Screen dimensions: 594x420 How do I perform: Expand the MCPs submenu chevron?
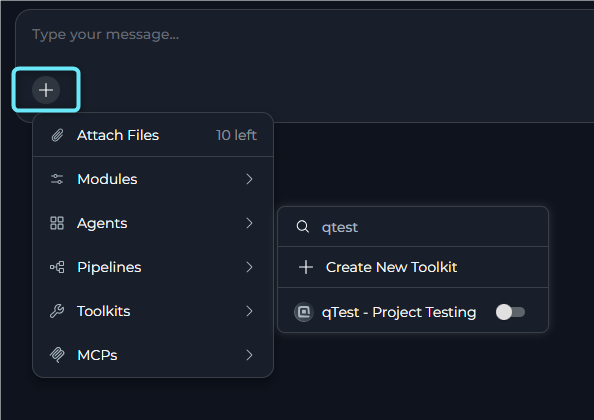(249, 355)
